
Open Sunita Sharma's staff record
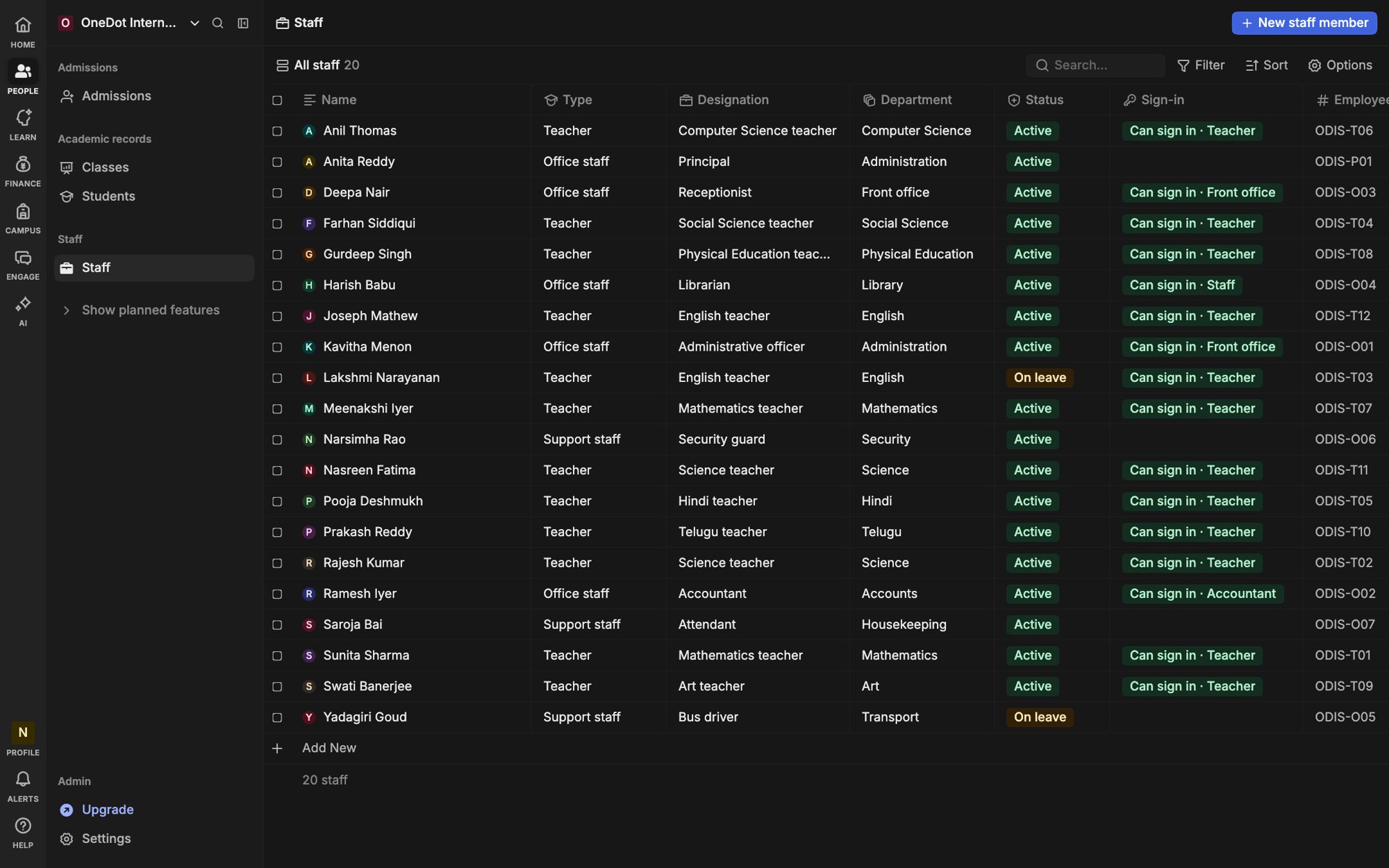pyautogui.click(x=366, y=656)
